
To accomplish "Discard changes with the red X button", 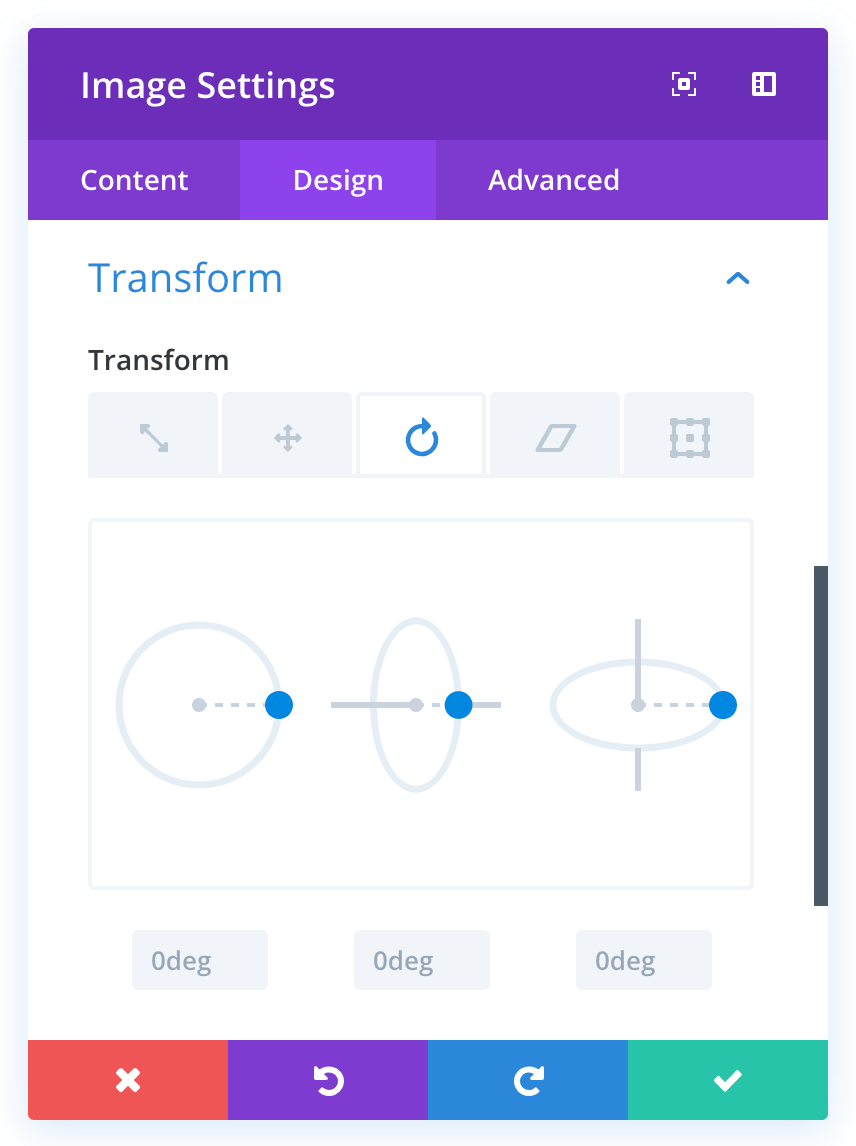I will pyautogui.click(x=128, y=1080).
